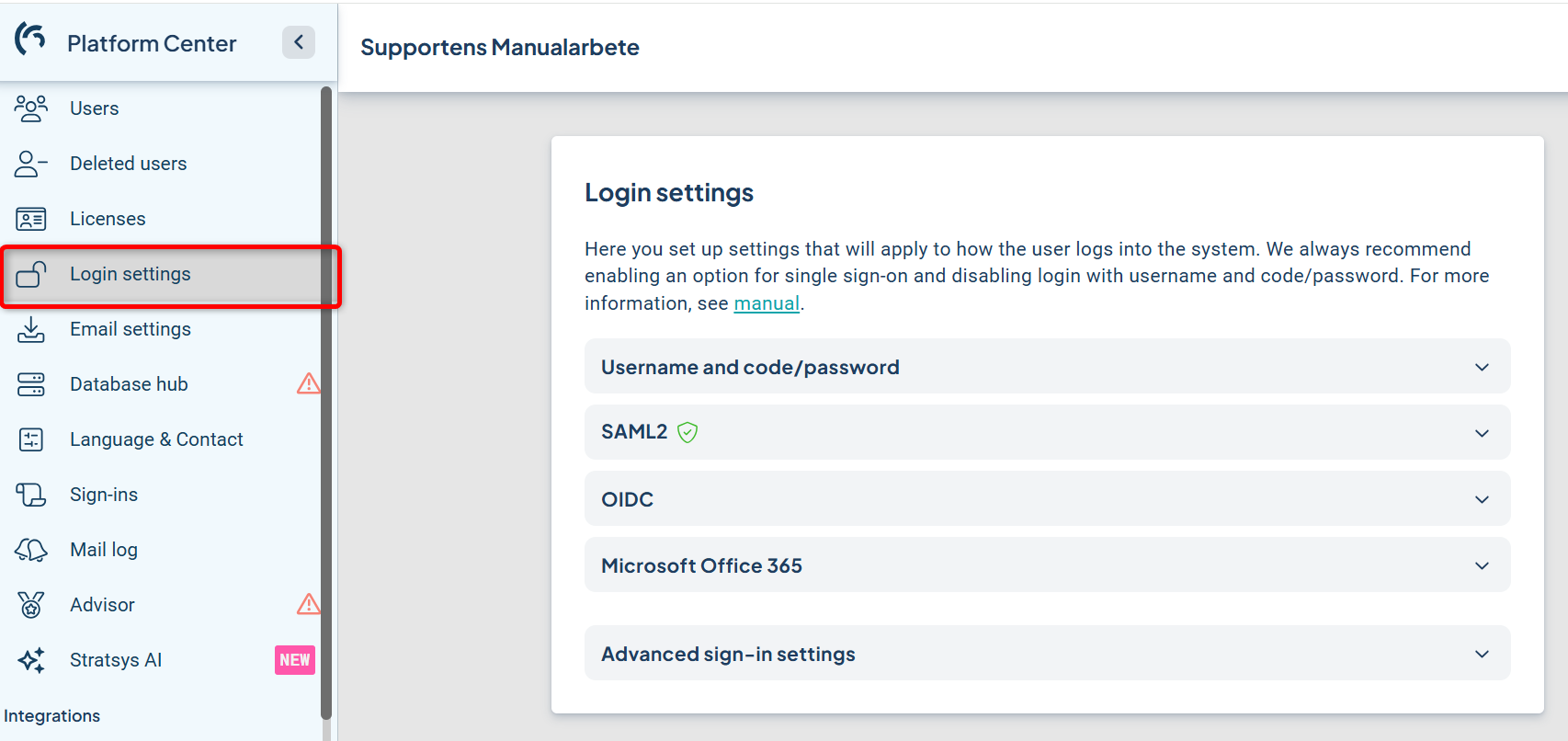Open the manual link in the description
This screenshot has width=1568, height=741.
(x=766, y=303)
